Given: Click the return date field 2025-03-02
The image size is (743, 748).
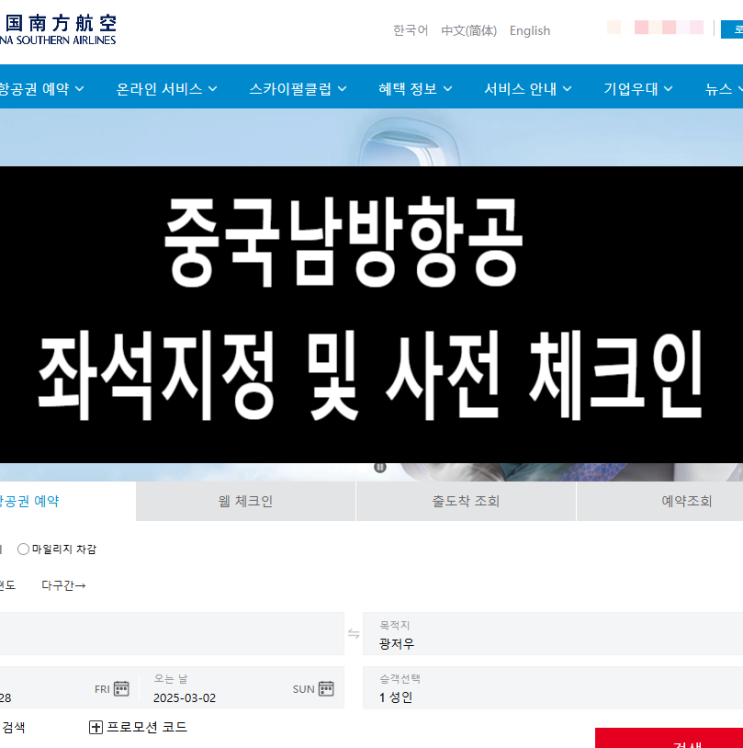Looking at the screenshot, I should (241, 688).
